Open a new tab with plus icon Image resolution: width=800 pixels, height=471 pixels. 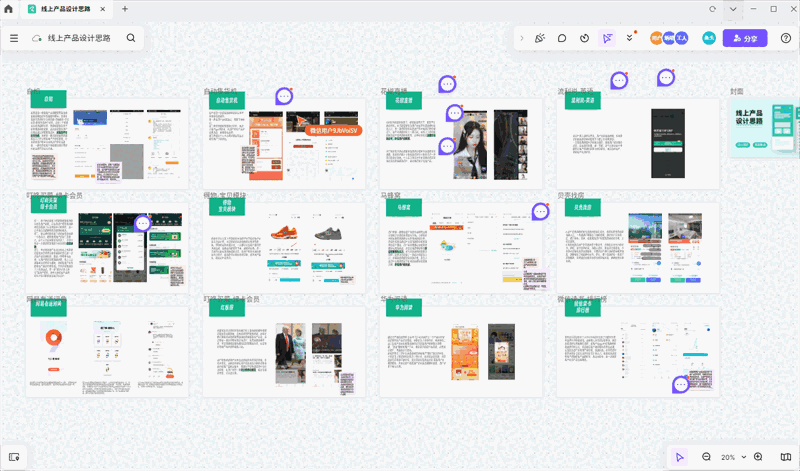(x=125, y=9)
